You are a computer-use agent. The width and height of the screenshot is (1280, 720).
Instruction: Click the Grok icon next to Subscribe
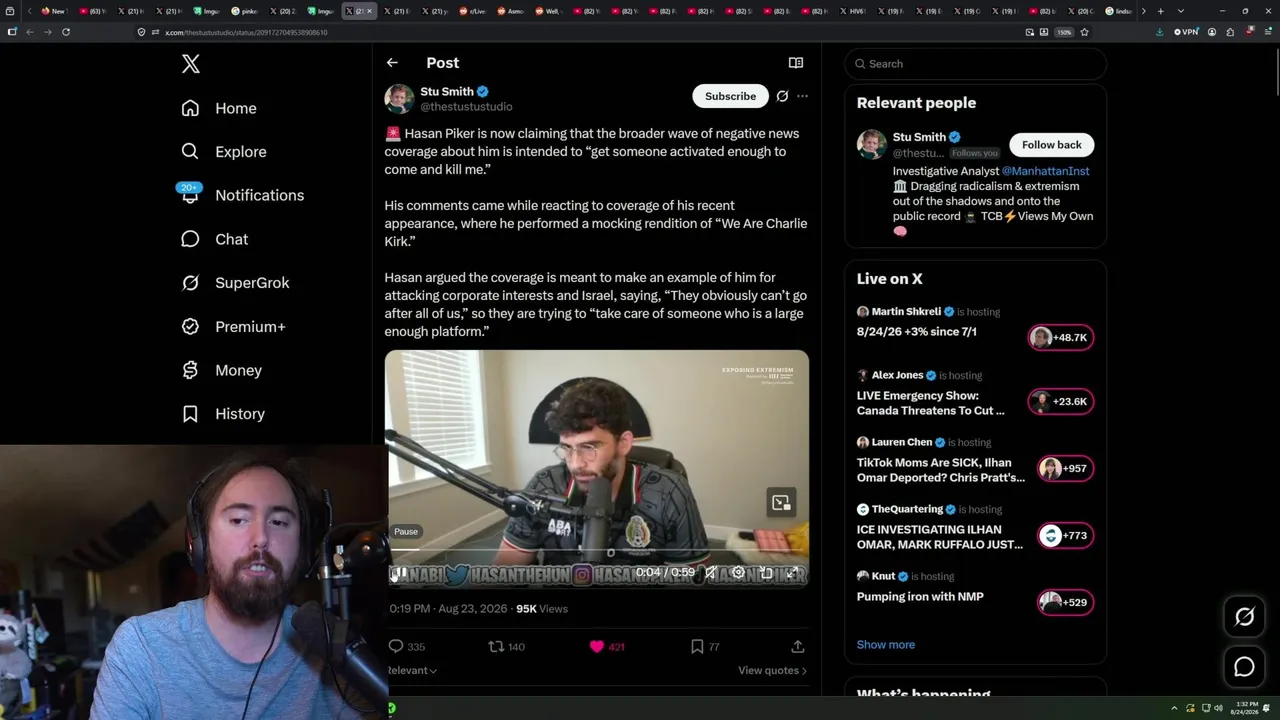pyautogui.click(x=782, y=96)
